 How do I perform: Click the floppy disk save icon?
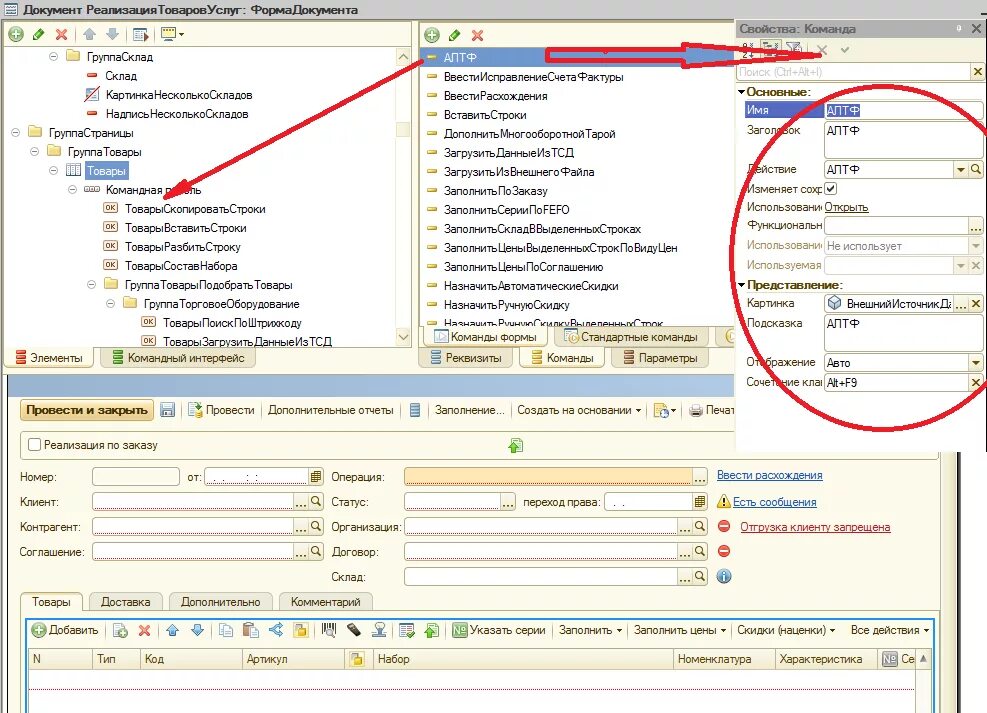tap(167, 410)
